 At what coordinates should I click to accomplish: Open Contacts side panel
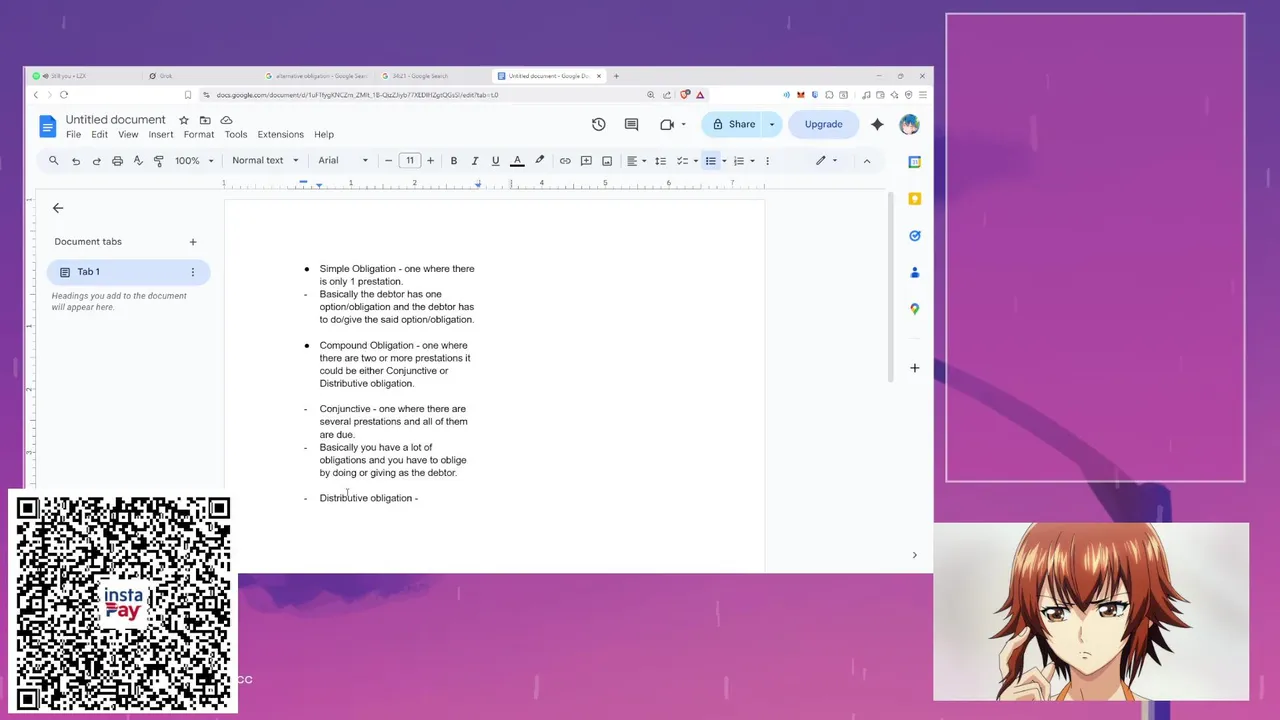point(914,272)
